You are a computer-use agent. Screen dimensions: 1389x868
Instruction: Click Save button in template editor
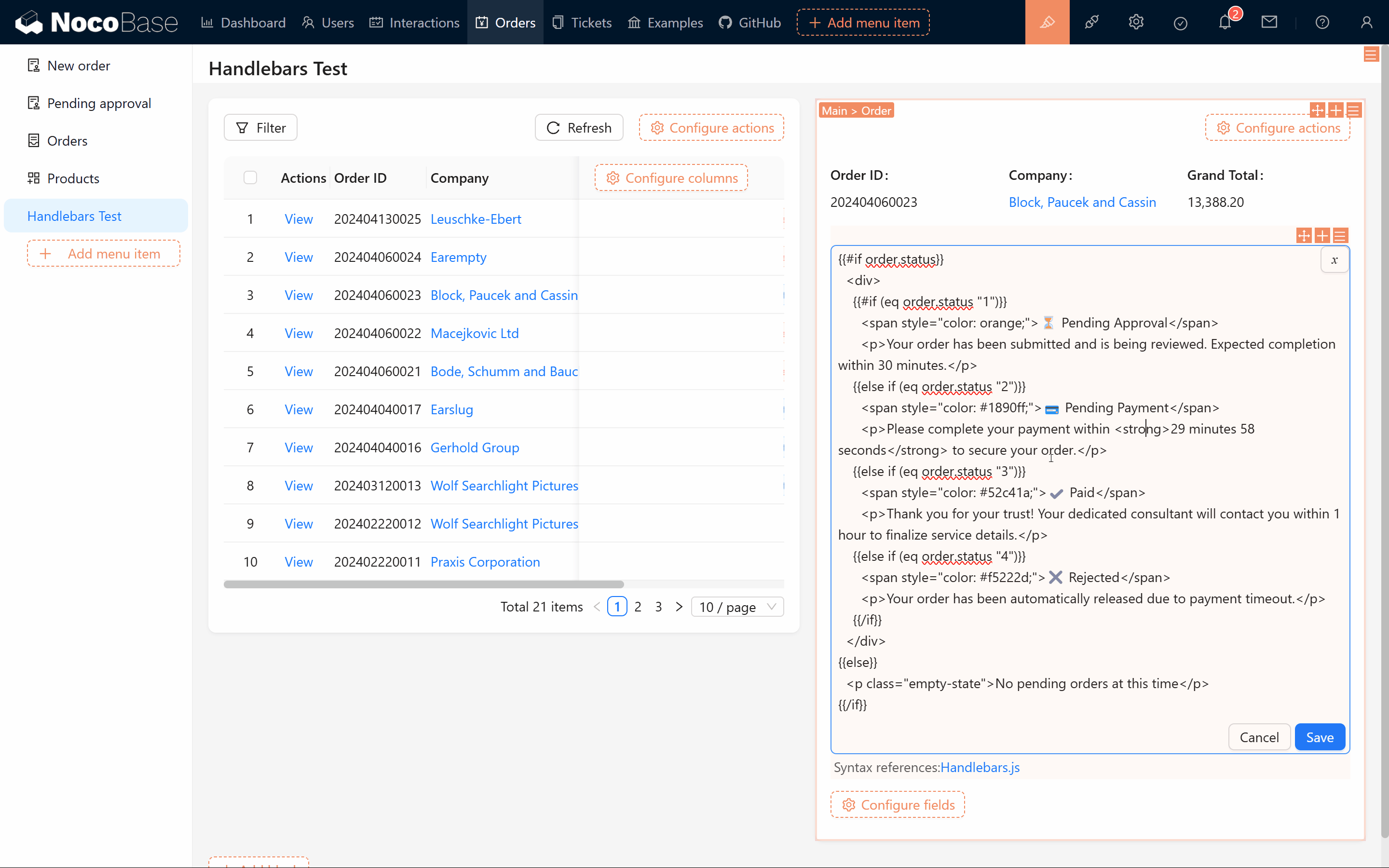tap(1320, 737)
